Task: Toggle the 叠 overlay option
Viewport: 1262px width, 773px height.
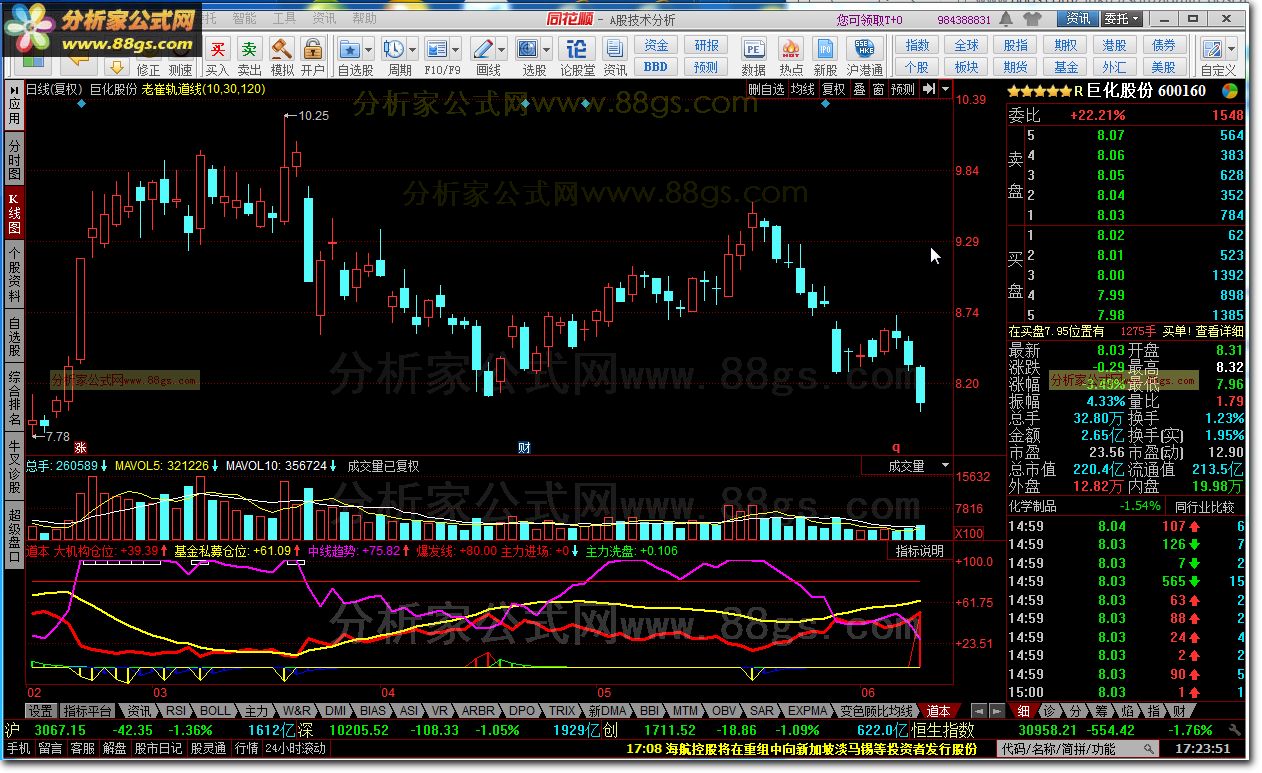Action: (x=858, y=89)
